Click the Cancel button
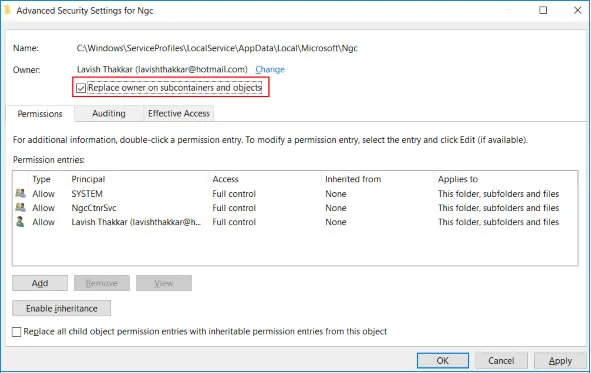 coord(501,361)
